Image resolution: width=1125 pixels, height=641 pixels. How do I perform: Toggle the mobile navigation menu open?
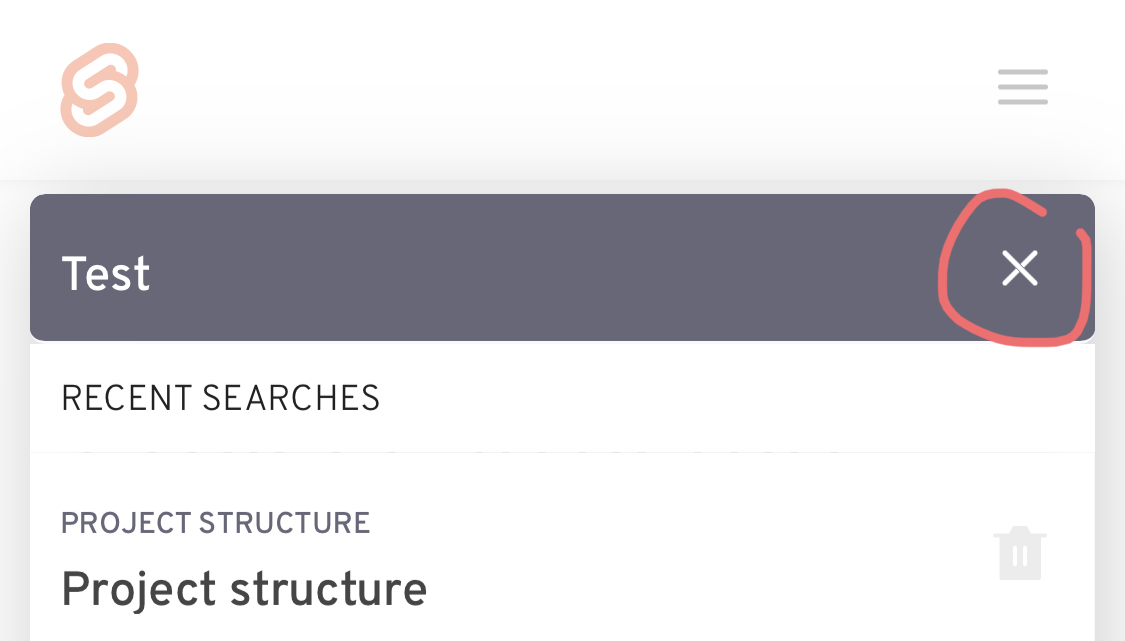1022,87
